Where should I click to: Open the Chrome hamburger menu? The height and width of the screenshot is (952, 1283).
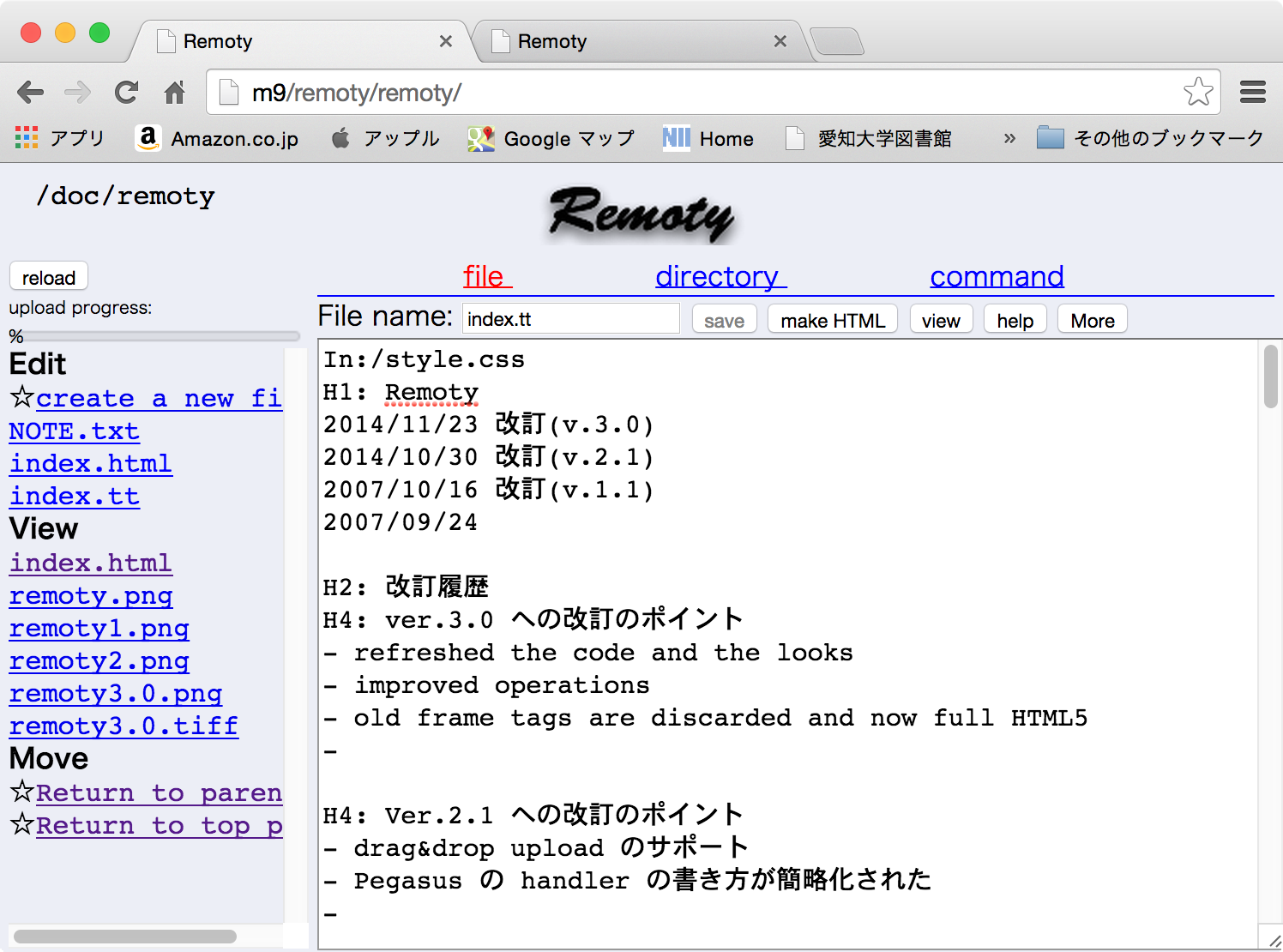(x=1253, y=92)
